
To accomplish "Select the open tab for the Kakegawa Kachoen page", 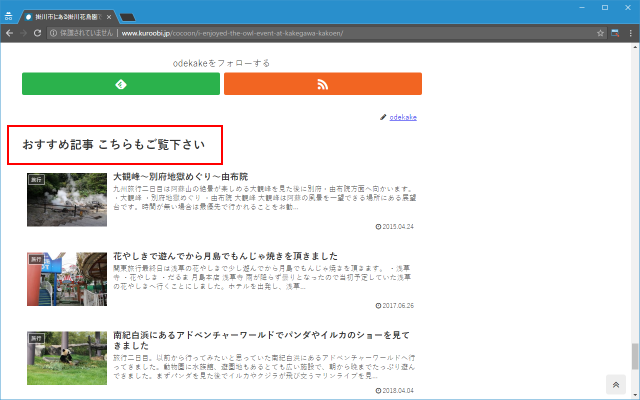I will (x=67, y=17).
